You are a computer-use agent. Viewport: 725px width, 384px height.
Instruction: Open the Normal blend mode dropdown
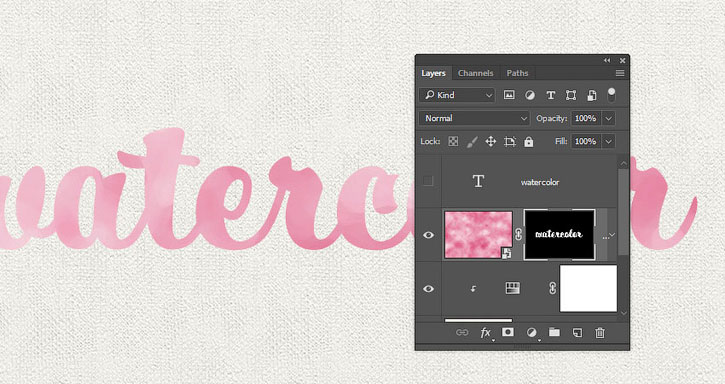(x=474, y=118)
